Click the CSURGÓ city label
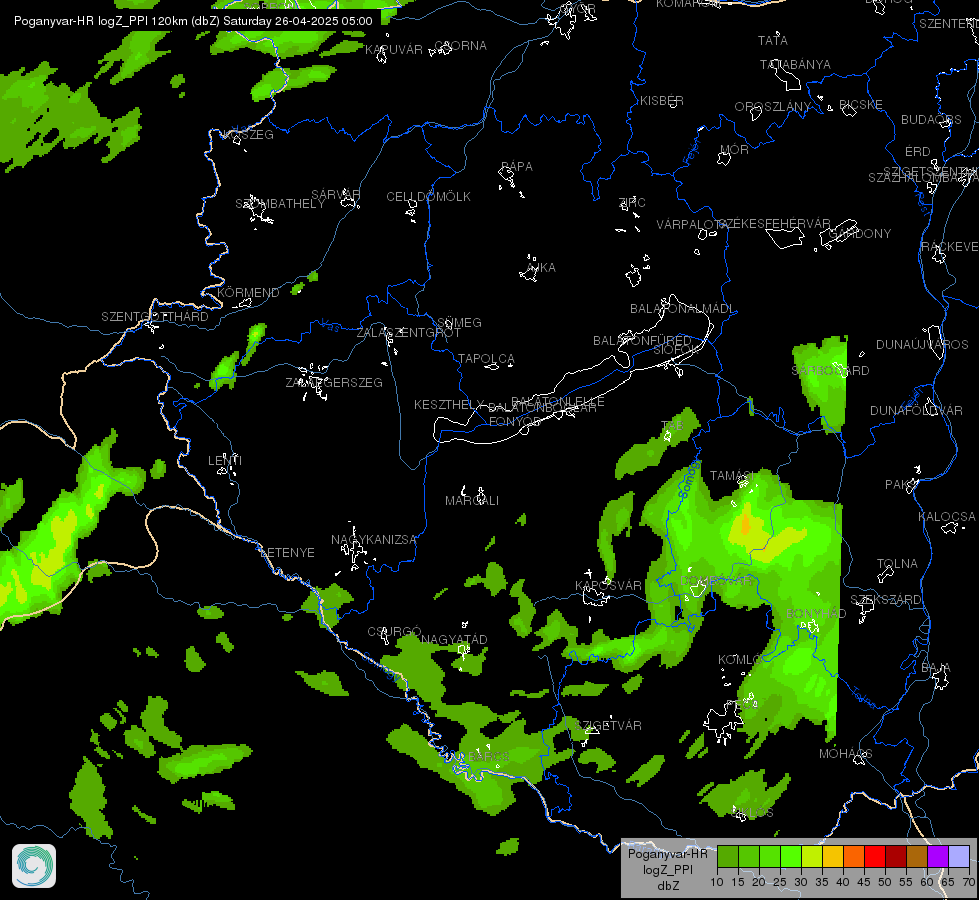Screen dimensions: 979x900 tap(395, 631)
